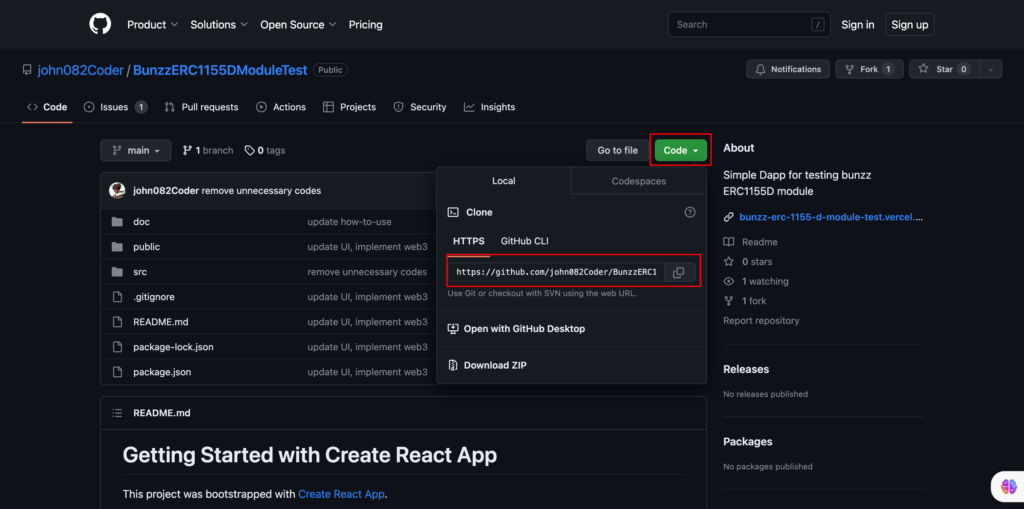1024x509 pixels.
Task: Open src row 'remove unnecessary codes' commit
Action: tap(367, 272)
